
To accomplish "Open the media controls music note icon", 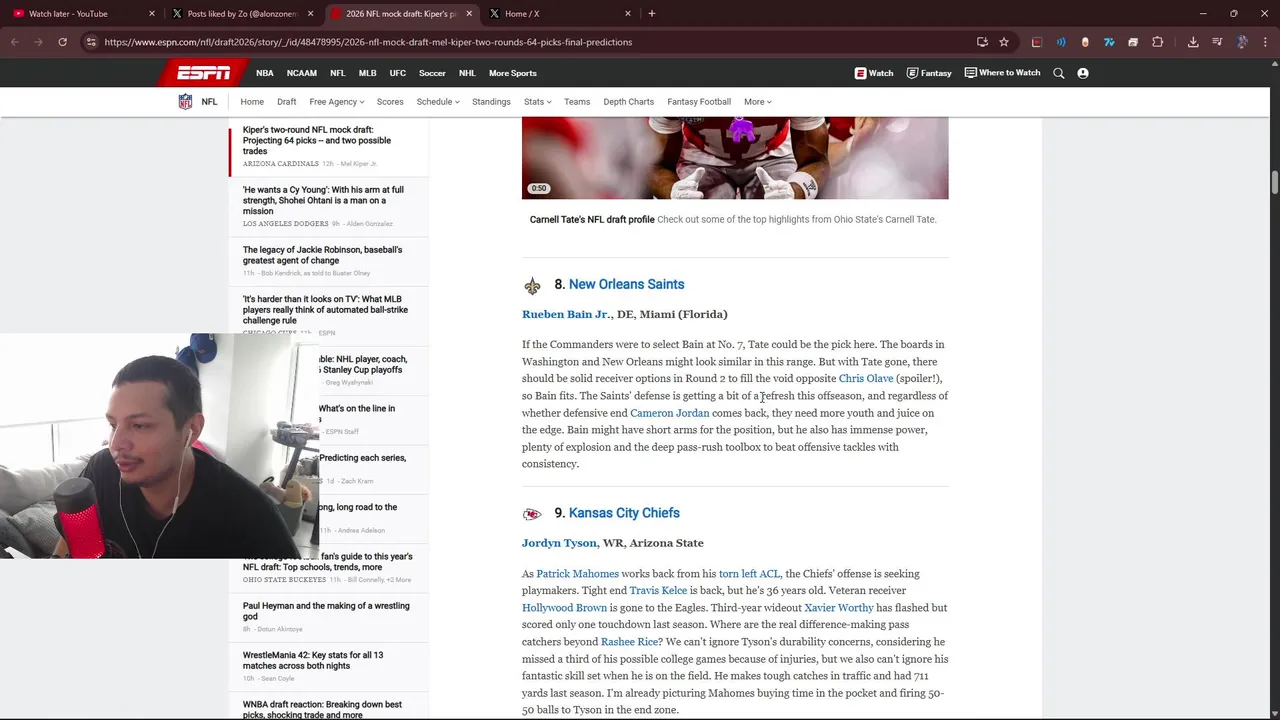I will pos(1217,42).
